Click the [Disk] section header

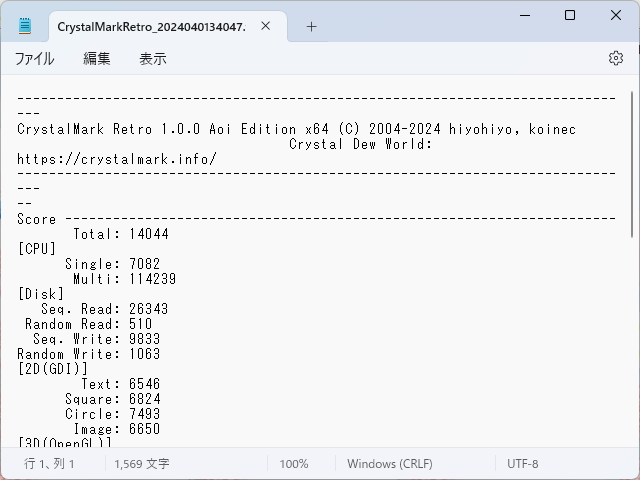click(41, 294)
